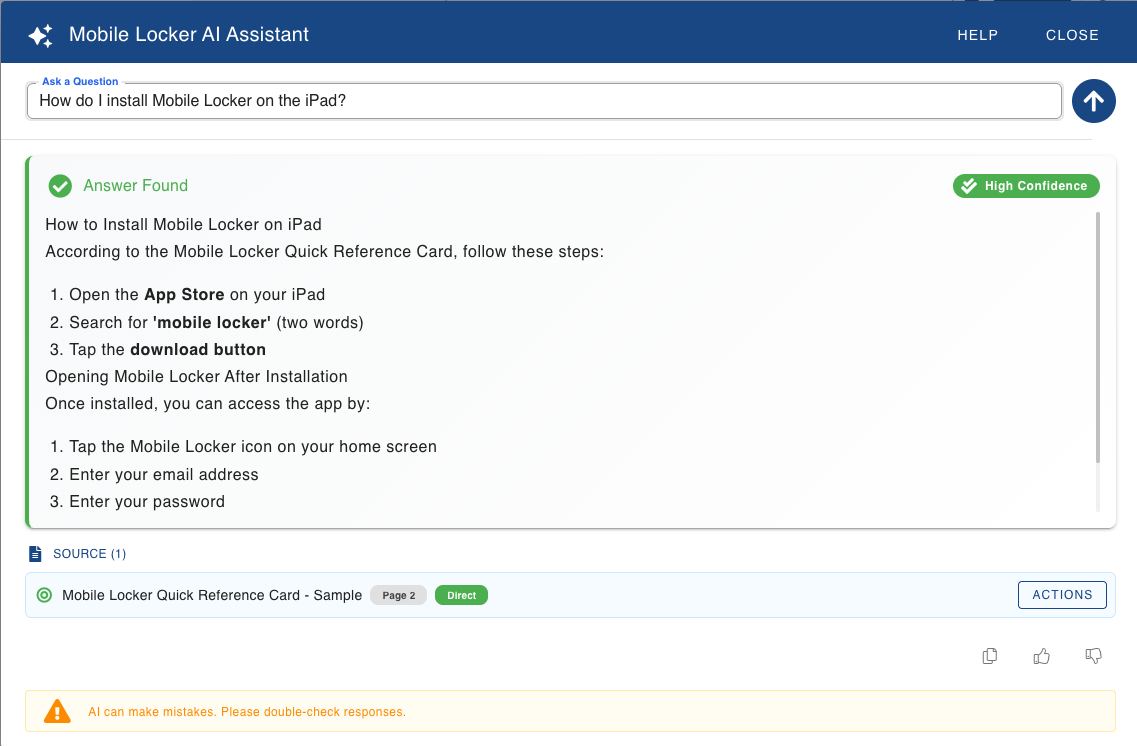
Task: Click 'Enter your password' step
Action: 147,502
